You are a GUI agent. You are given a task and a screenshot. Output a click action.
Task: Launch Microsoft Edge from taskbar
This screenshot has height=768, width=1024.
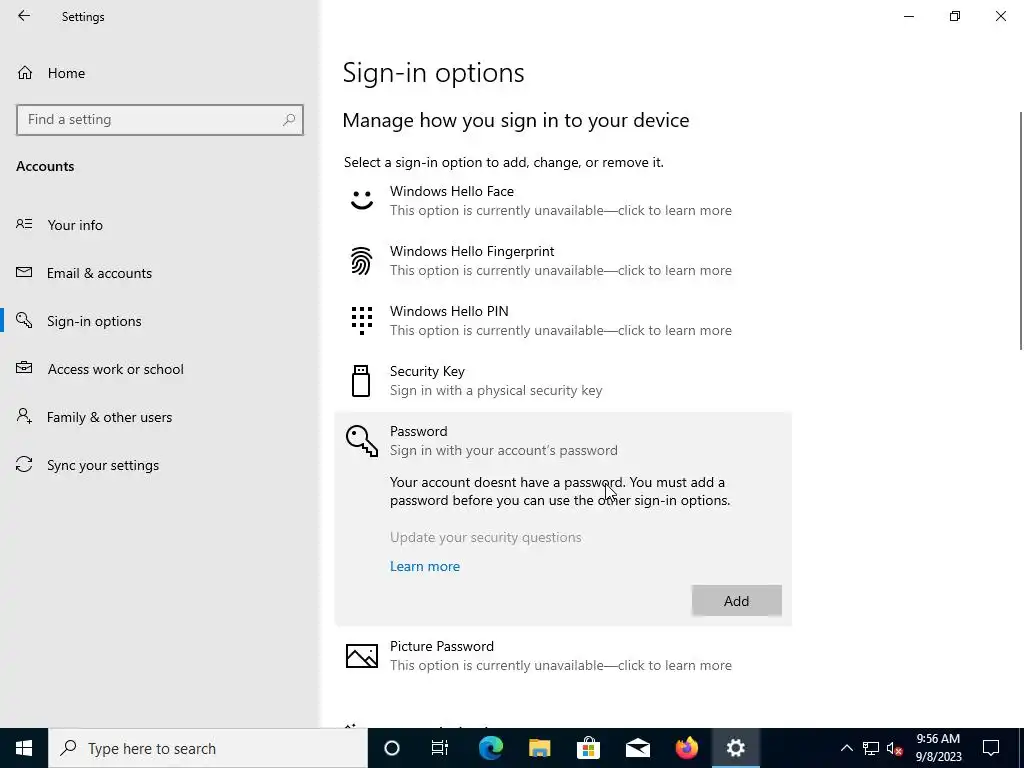[490, 748]
